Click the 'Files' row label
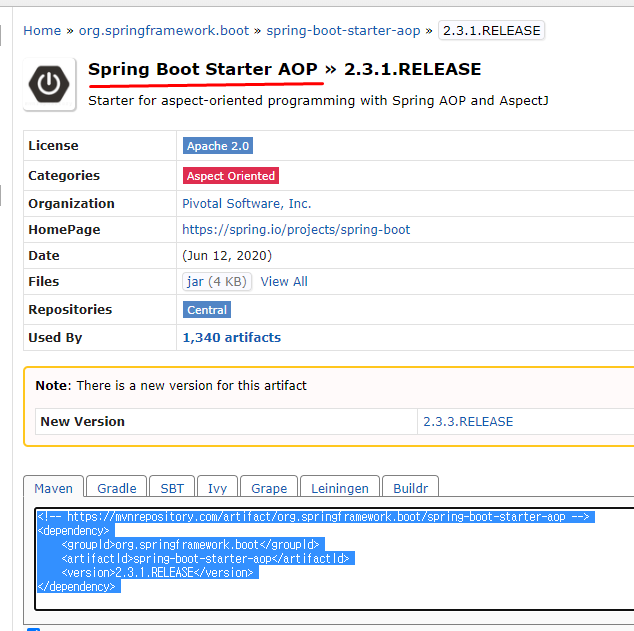 [x=44, y=281]
